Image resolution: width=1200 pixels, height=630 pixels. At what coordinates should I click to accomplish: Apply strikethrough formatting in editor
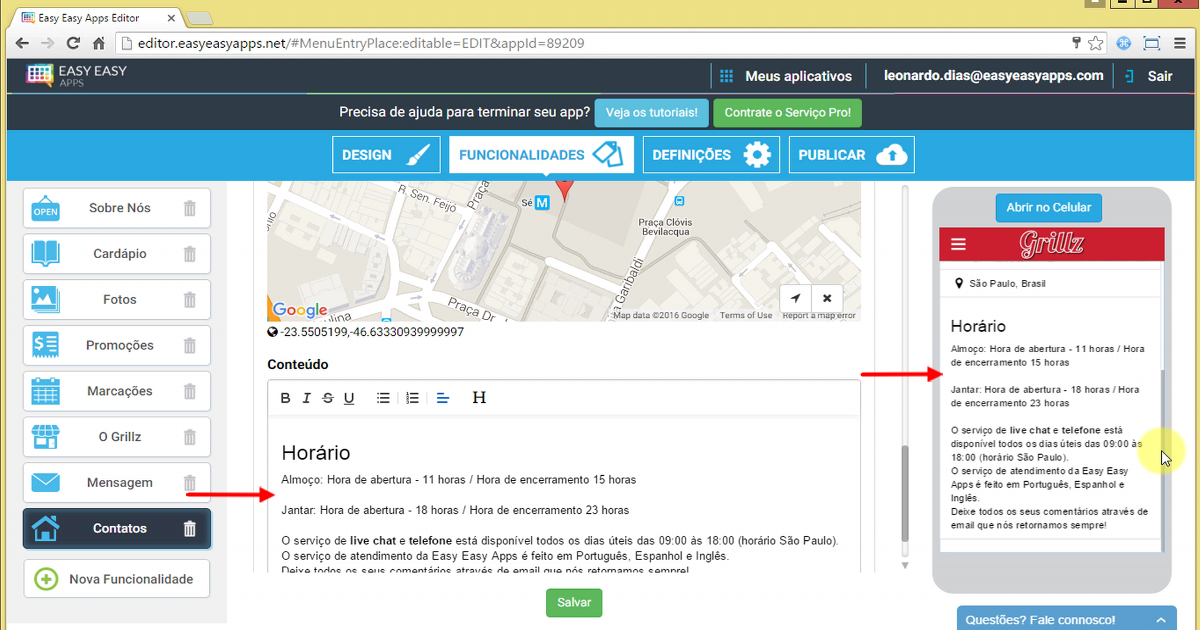pos(327,398)
